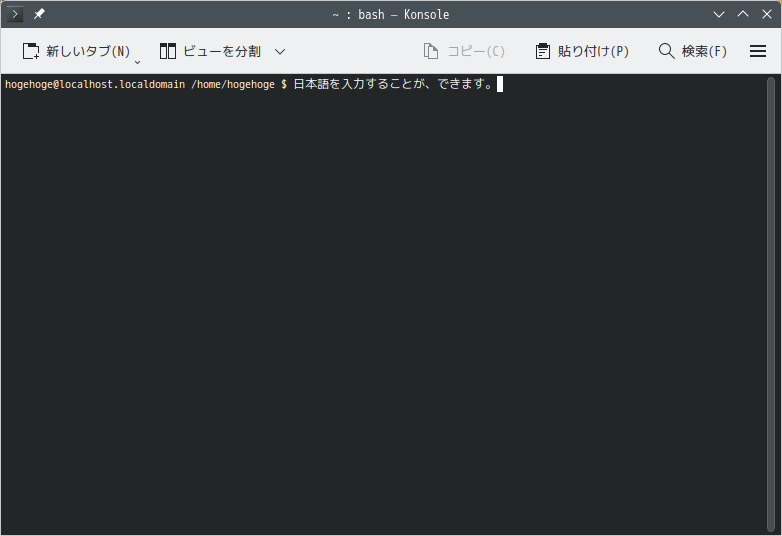Click the 新しいタブ(N) new tab button
This screenshot has height=536, width=782.
pyautogui.click(x=76, y=51)
